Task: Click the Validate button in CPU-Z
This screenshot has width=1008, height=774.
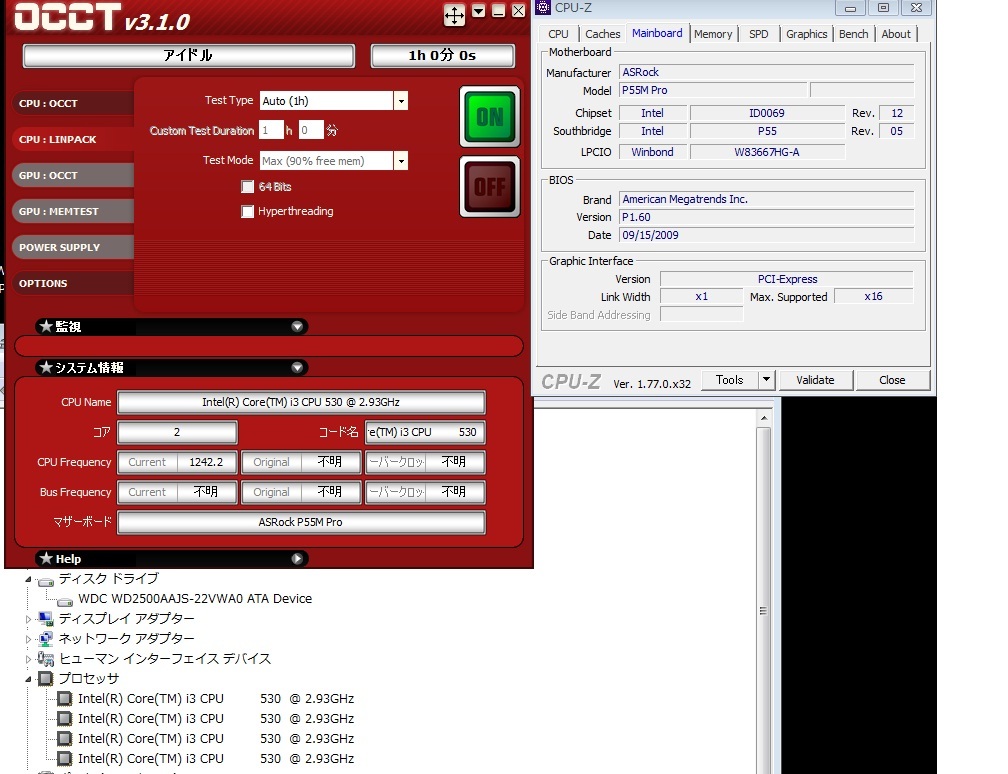Action: click(815, 380)
